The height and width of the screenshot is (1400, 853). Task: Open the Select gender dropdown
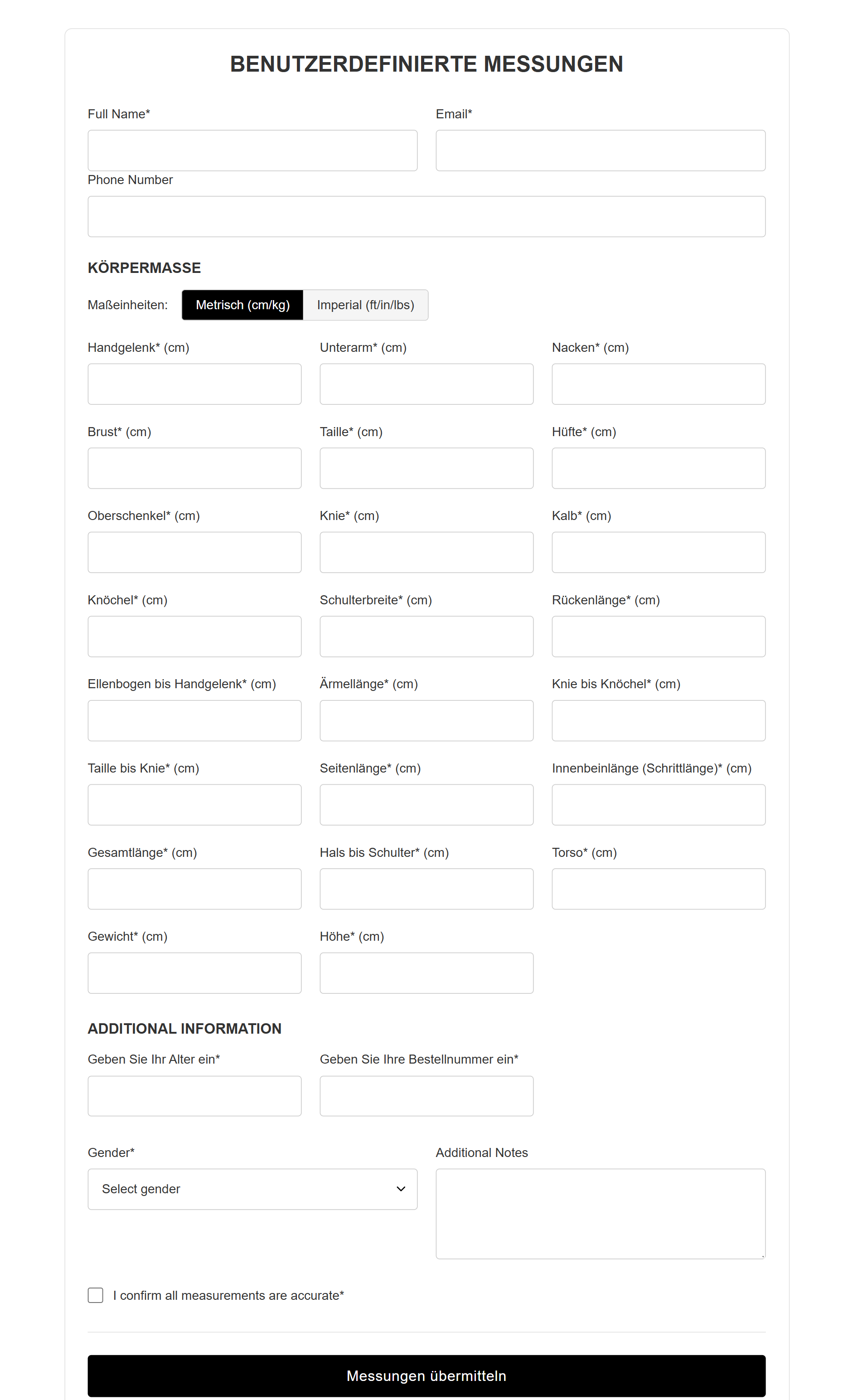tap(252, 1189)
